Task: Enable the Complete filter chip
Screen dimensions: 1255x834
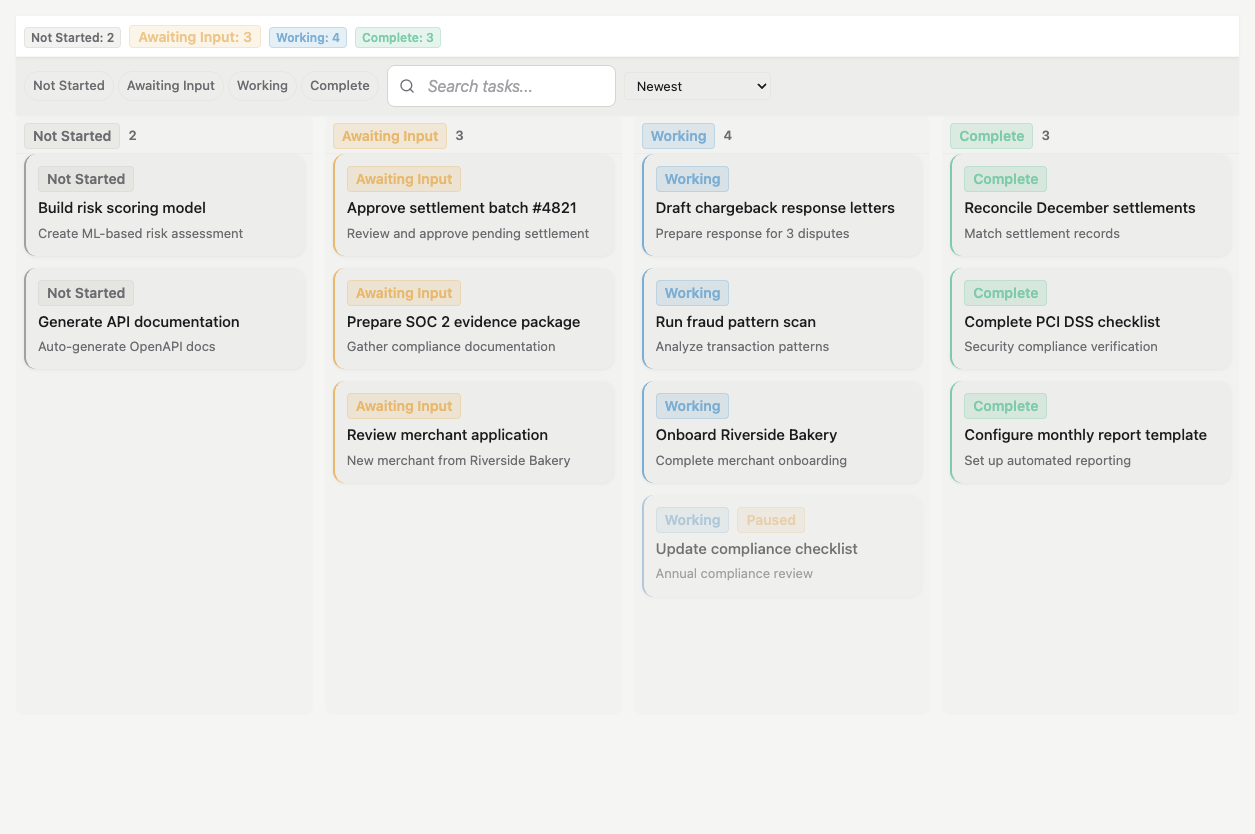Action: click(340, 86)
